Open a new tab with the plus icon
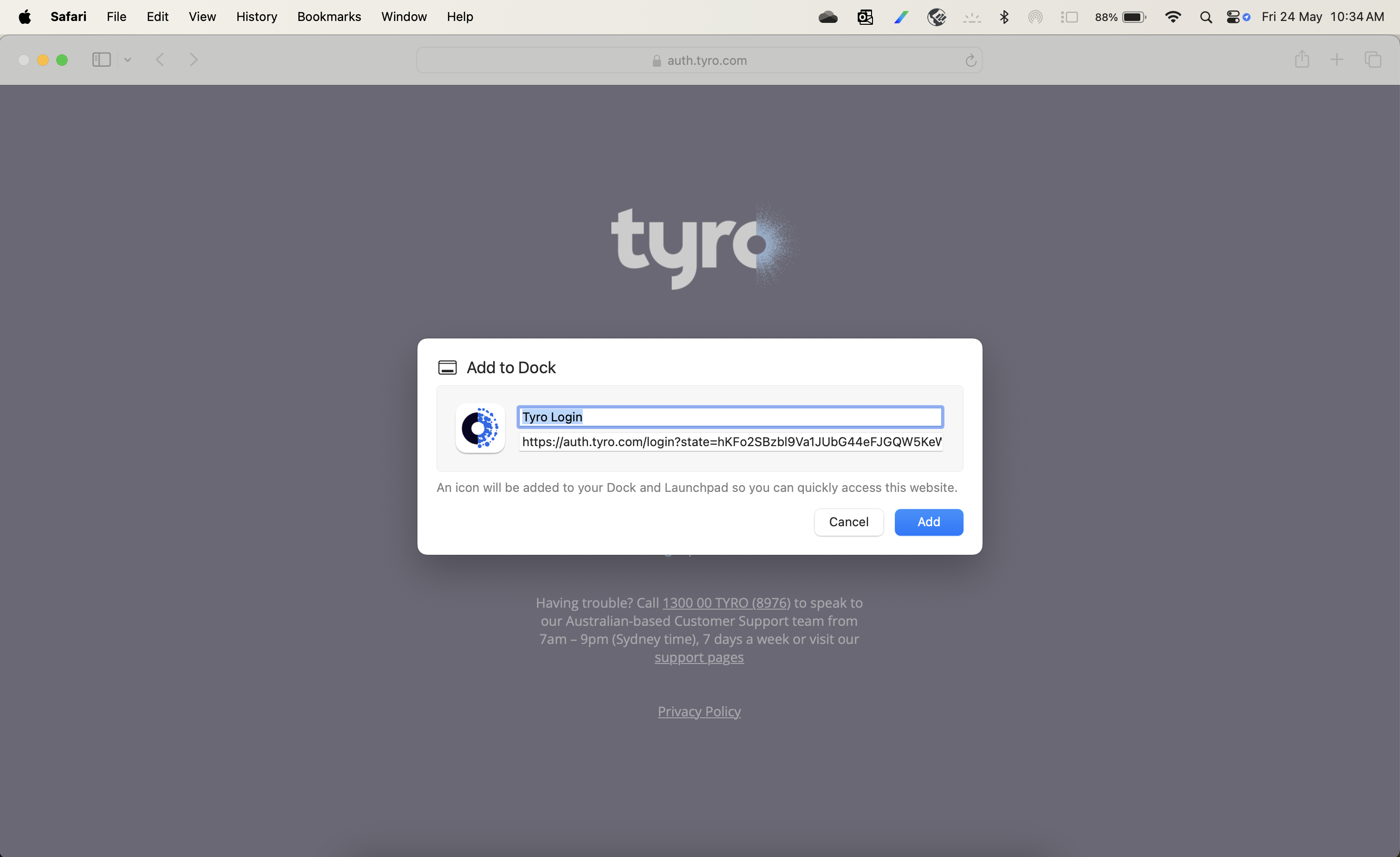The height and width of the screenshot is (857, 1400). (1336, 60)
